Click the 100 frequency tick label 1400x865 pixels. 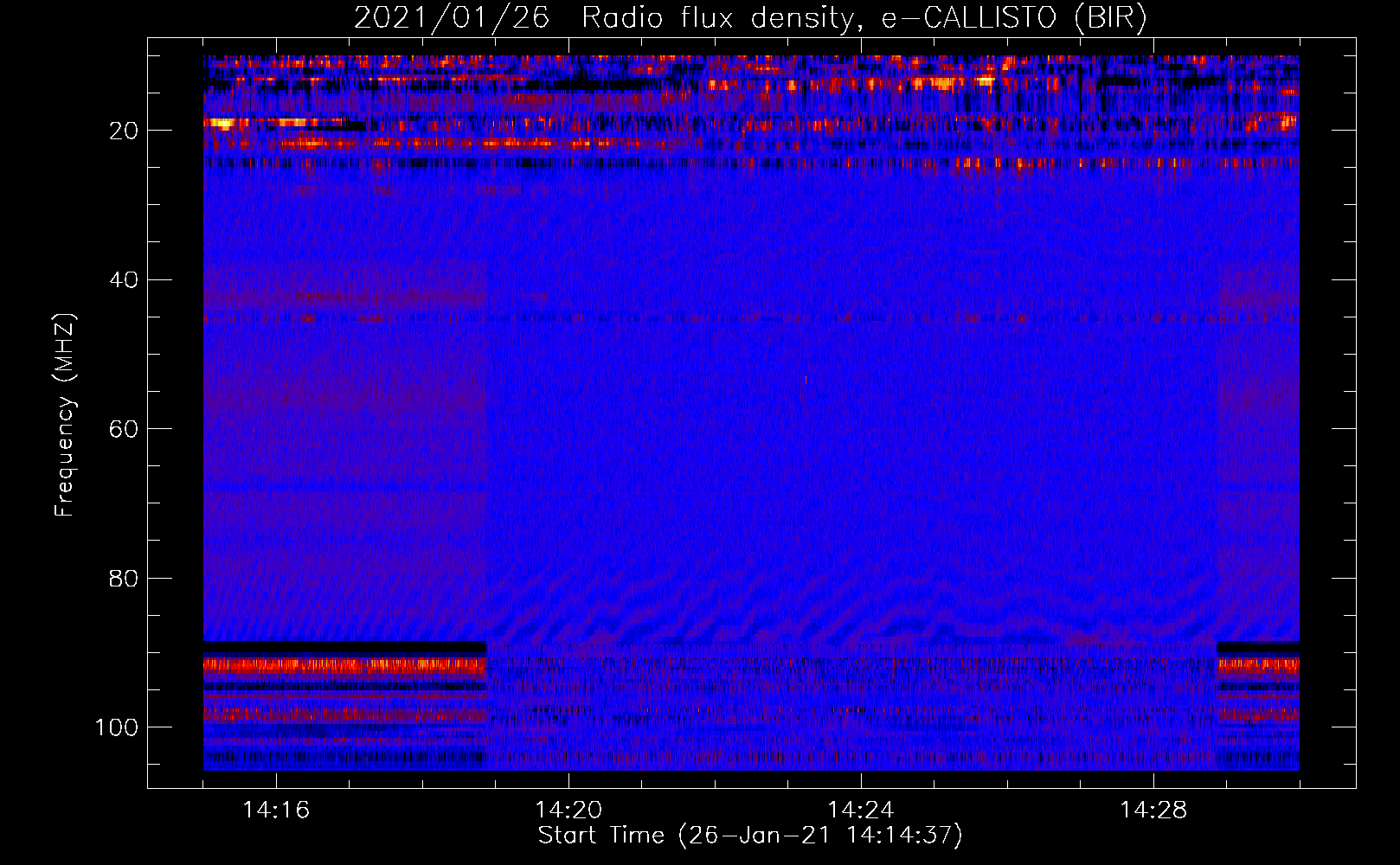[x=117, y=727]
